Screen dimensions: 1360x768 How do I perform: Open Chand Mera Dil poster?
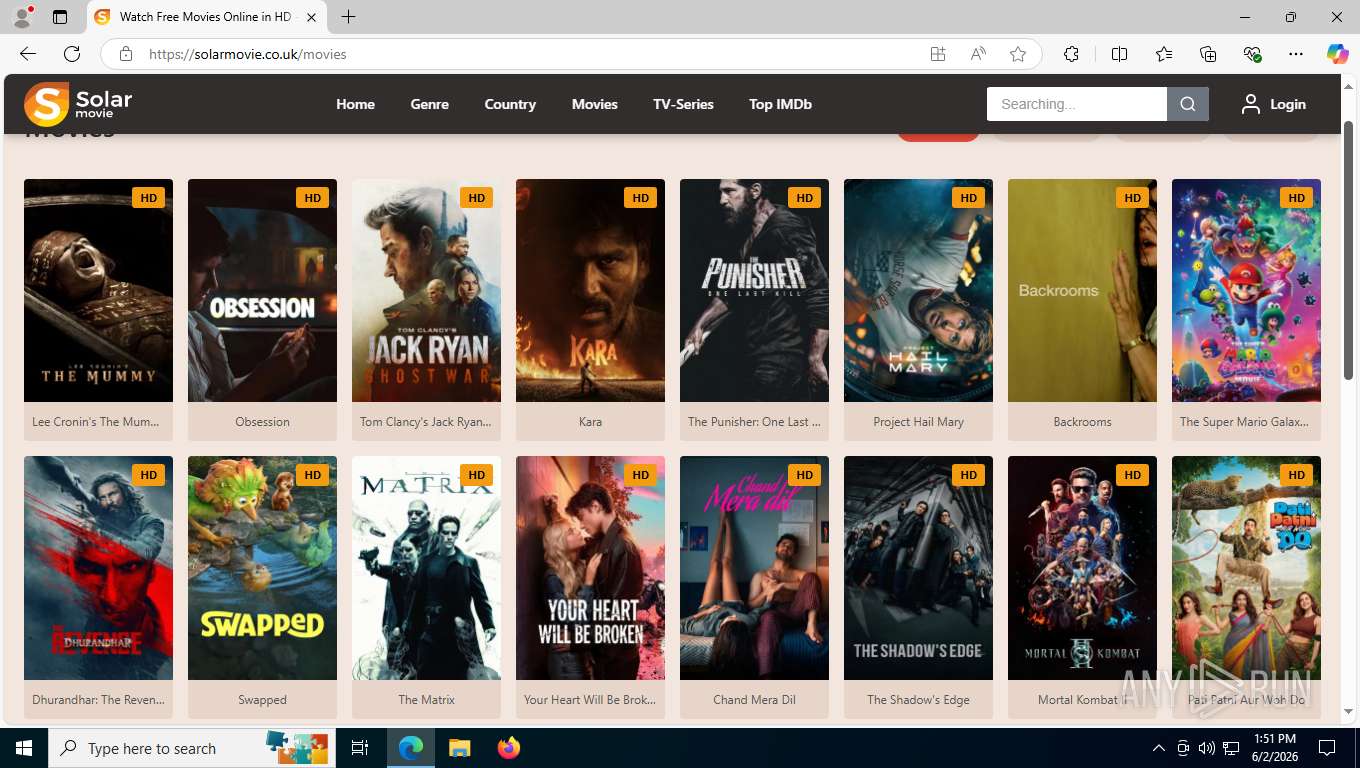click(754, 568)
